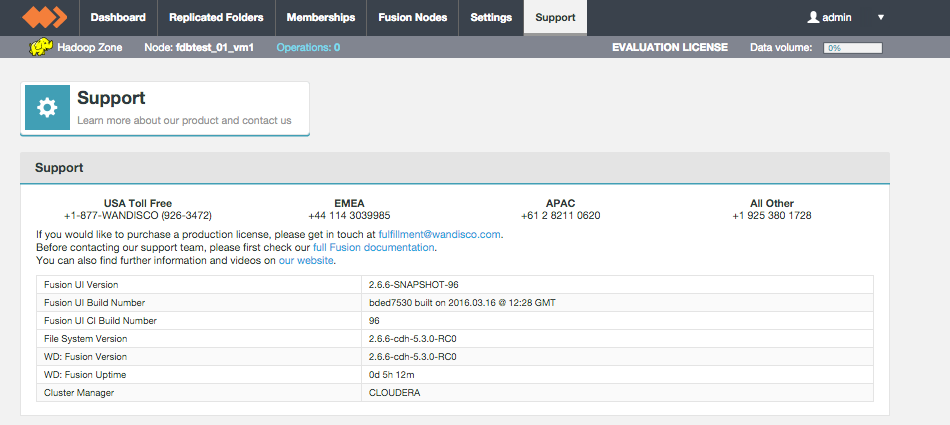Image resolution: width=950 pixels, height=425 pixels.
Task: Click the APAC number +61 2 8211 0620
Action: pos(560,216)
